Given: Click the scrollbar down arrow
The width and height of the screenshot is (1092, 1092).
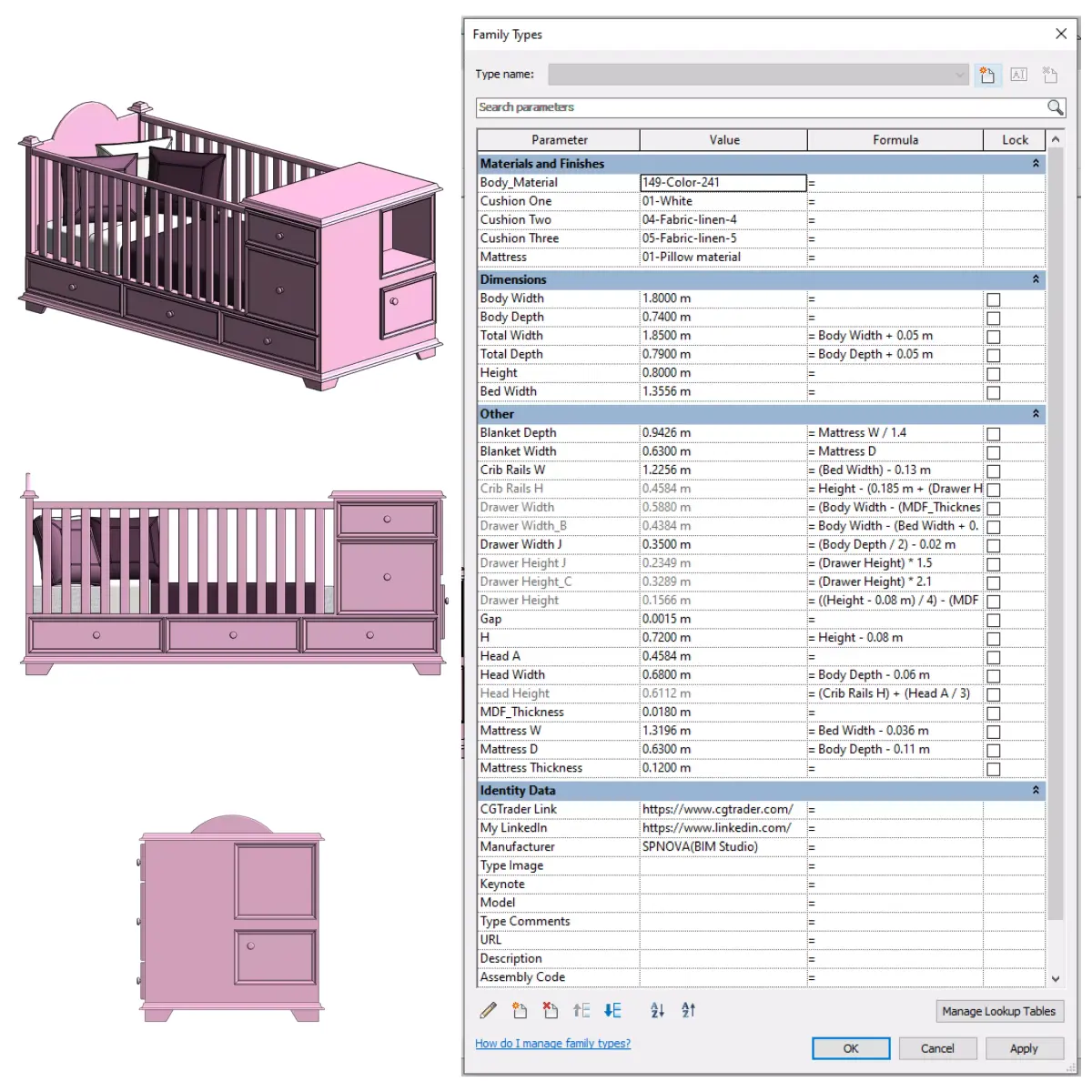Looking at the screenshot, I should (1056, 979).
